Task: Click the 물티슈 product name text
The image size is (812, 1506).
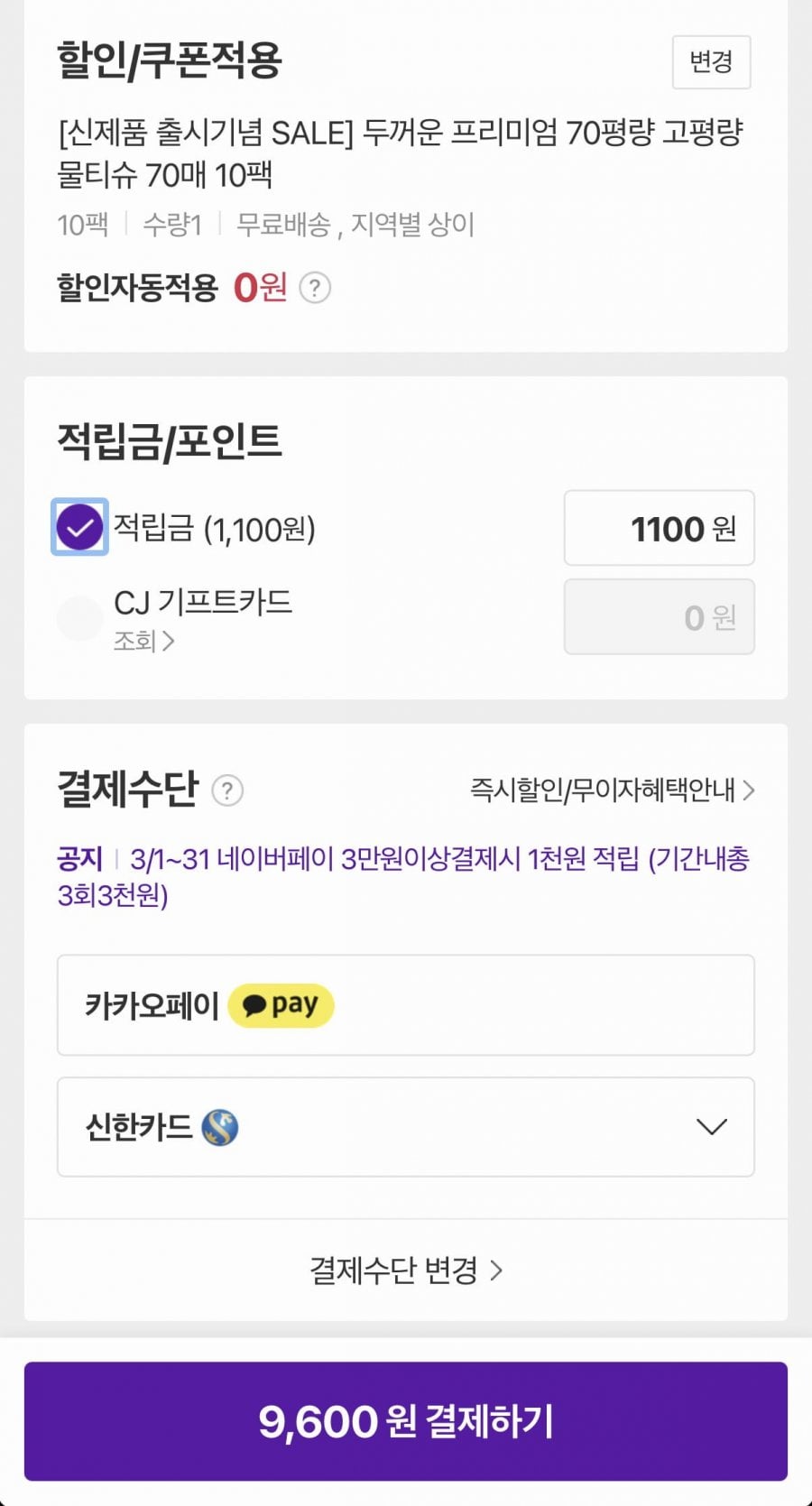Action: pyautogui.click(x=400, y=153)
